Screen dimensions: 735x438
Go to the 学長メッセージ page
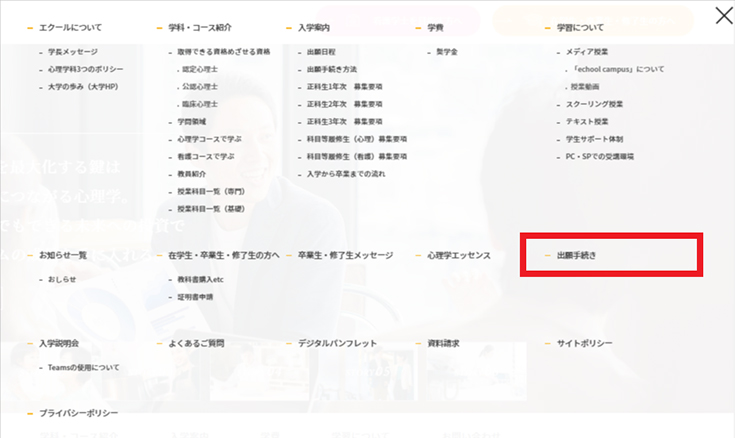(x=73, y=52)
